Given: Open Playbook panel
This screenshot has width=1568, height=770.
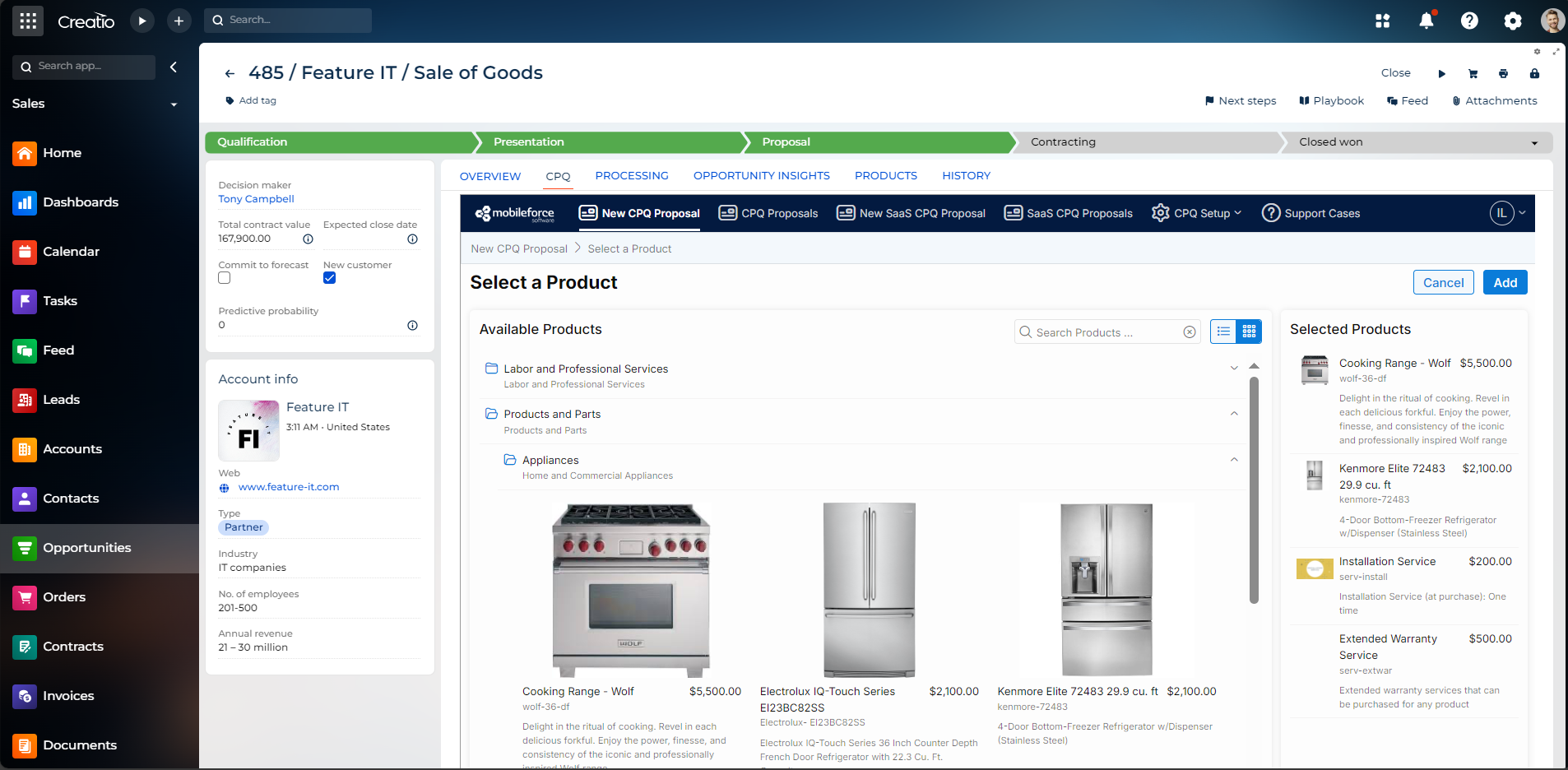Looking at the screenshot, I should click(1331, 101).
